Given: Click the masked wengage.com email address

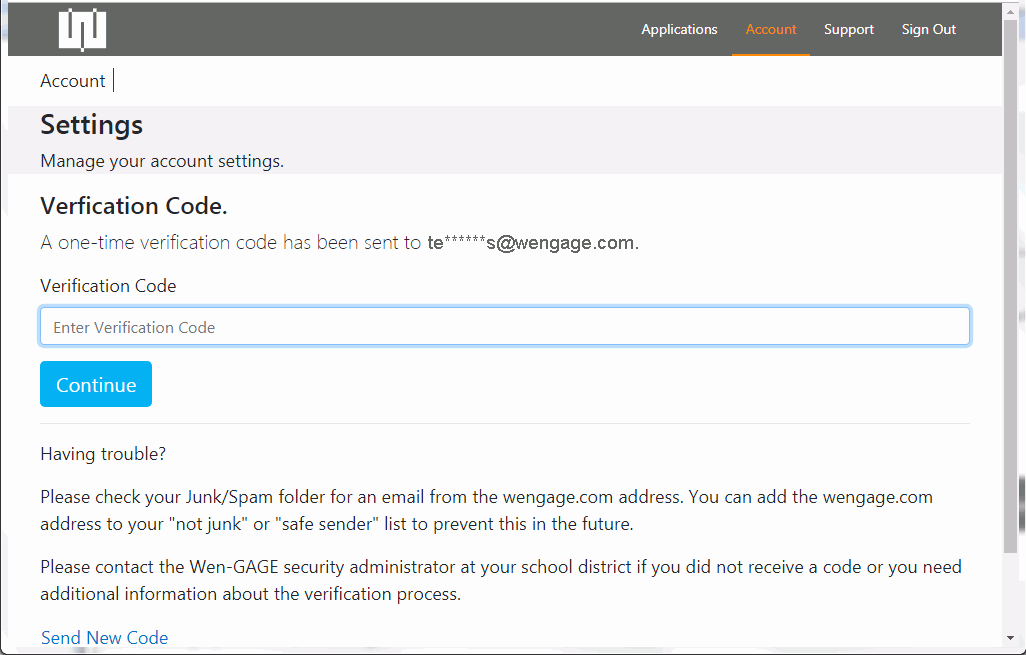Looking at the screenshot, I should point(531,243).
